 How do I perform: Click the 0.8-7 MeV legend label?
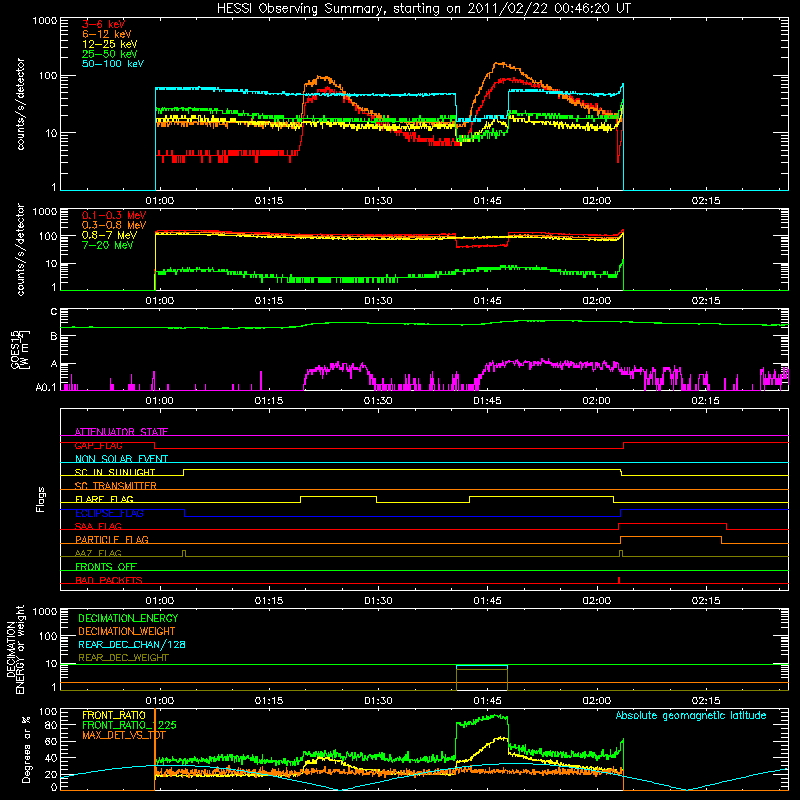tap(109, 235)
